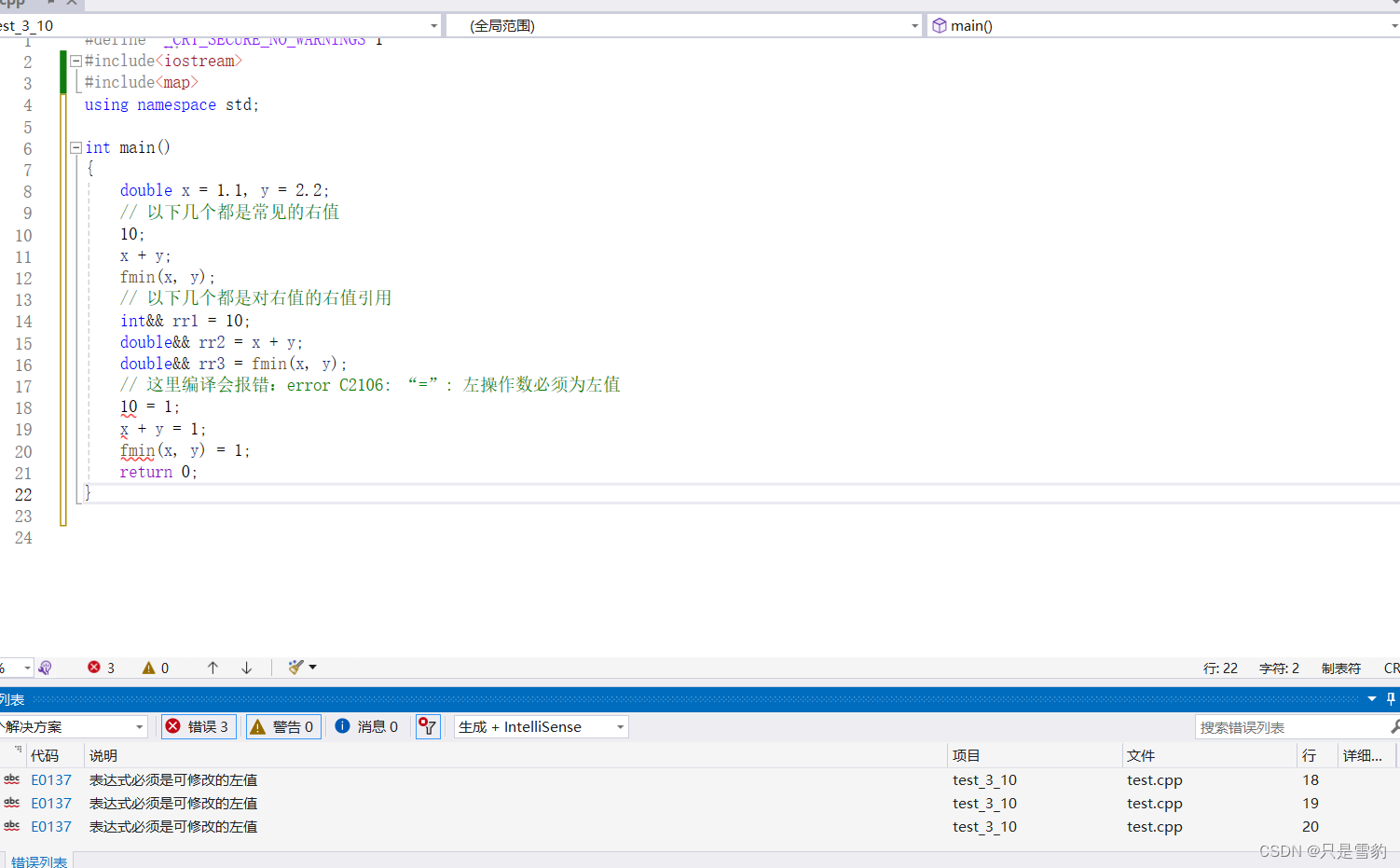Select the error description on the line 20 row
This screenshot has width=1400, height=868.
tap(173, 827)
